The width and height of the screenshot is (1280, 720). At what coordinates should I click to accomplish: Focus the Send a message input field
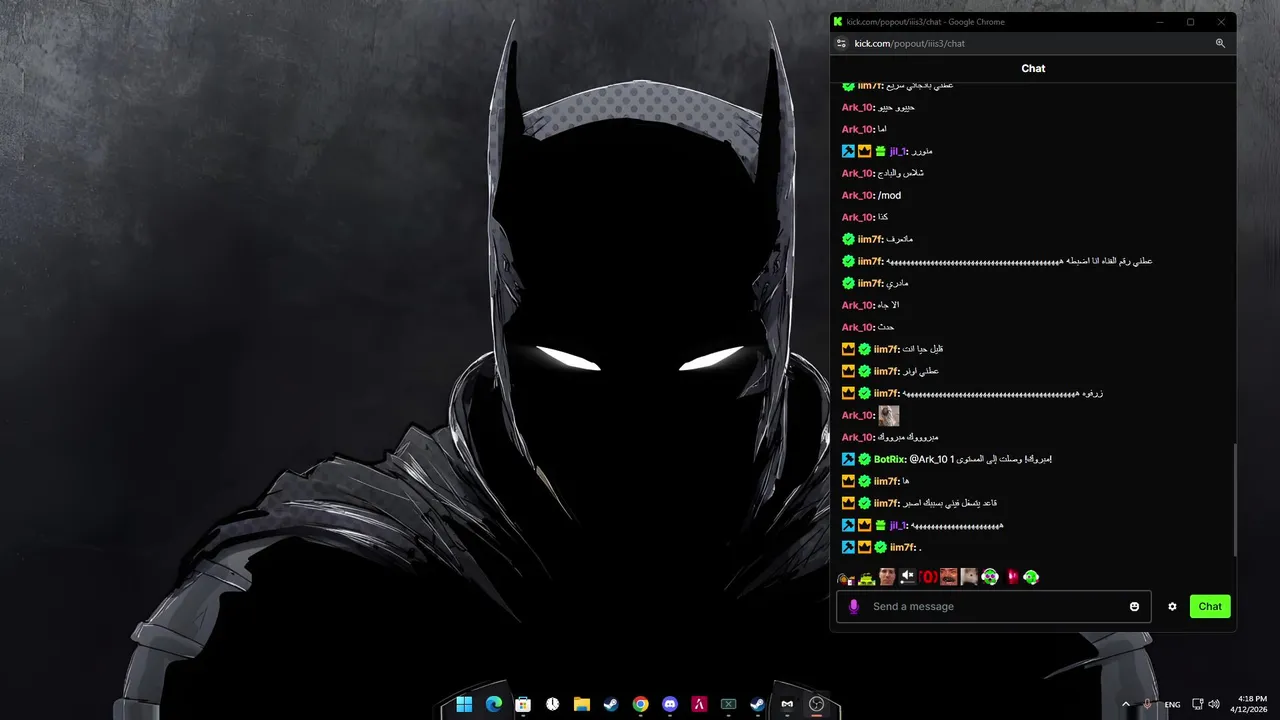tap(994, 606)
